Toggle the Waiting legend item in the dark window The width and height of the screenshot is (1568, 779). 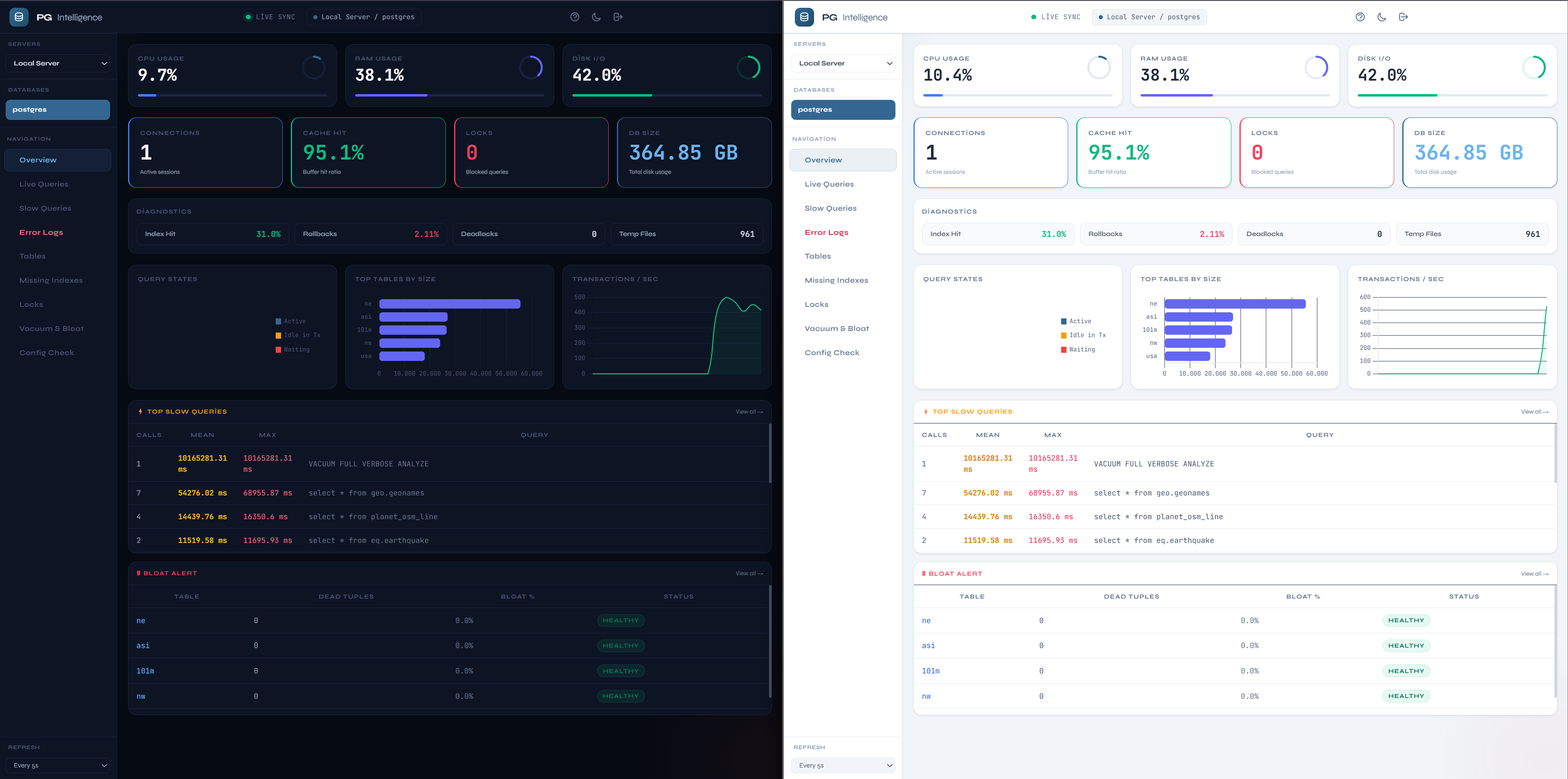pos(293,349)
